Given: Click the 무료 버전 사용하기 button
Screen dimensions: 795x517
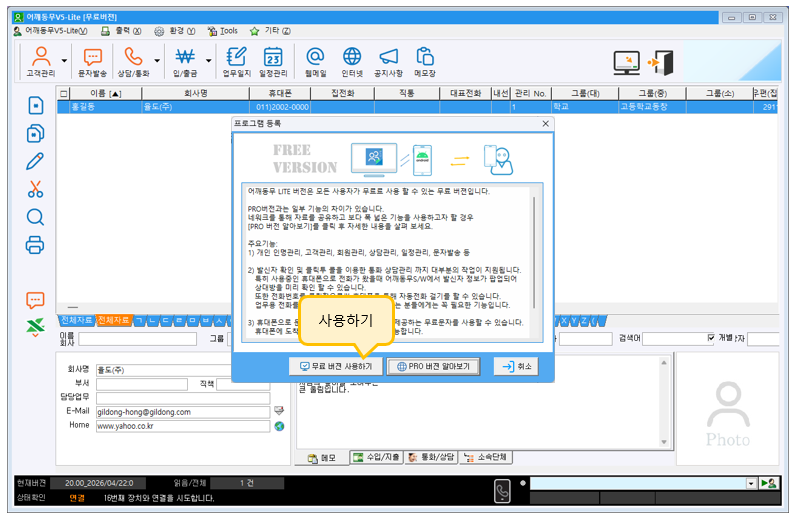Looking at the screenshot, I should point(336,366).
